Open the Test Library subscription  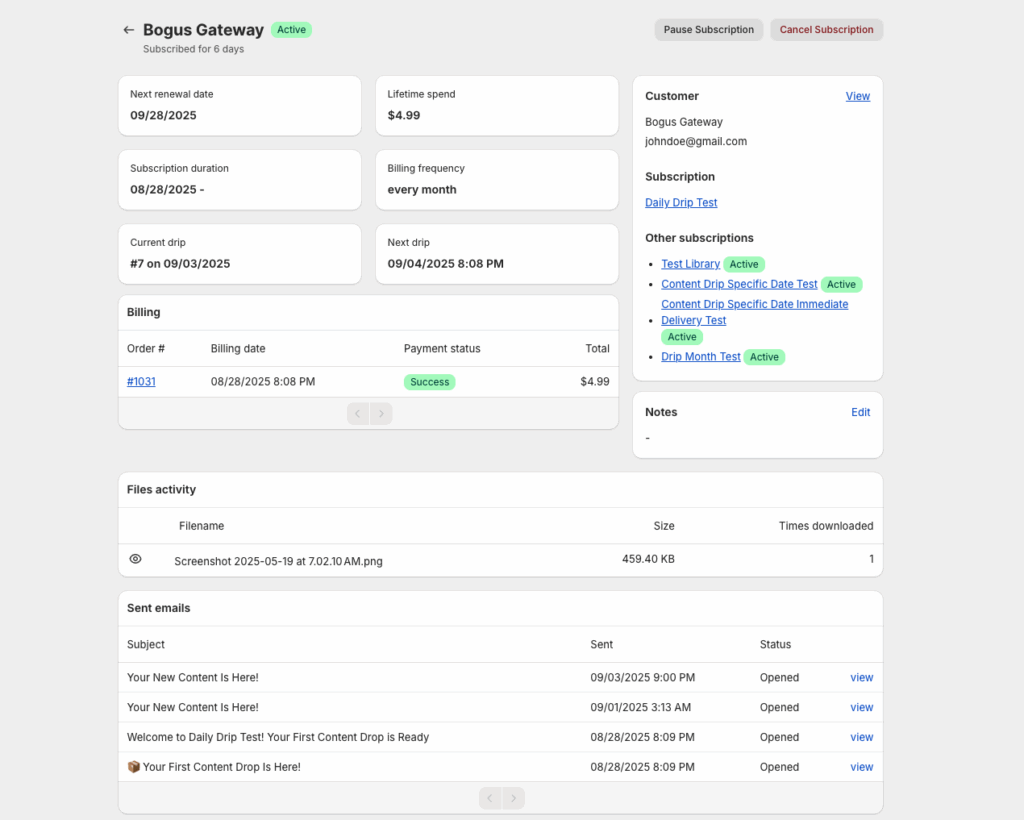coord(690,264)
